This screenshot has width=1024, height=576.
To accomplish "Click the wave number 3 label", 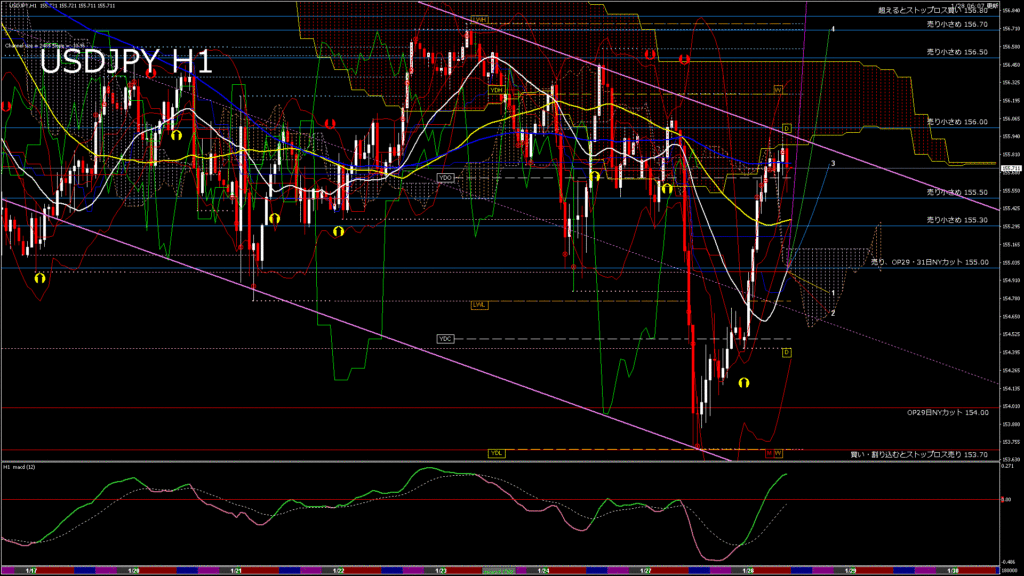I will 833,162.
